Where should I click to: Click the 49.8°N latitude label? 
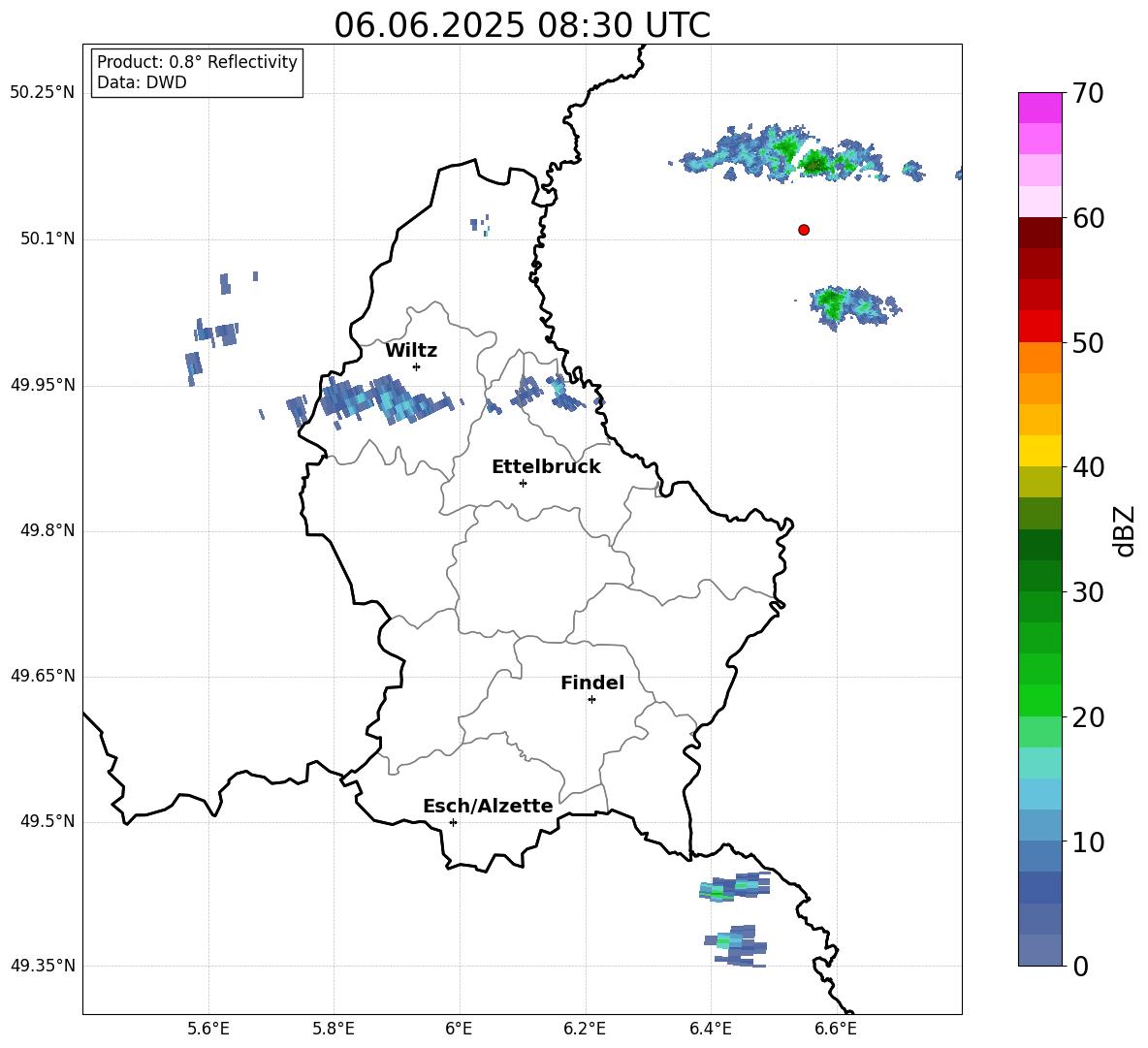click(48, 530)
